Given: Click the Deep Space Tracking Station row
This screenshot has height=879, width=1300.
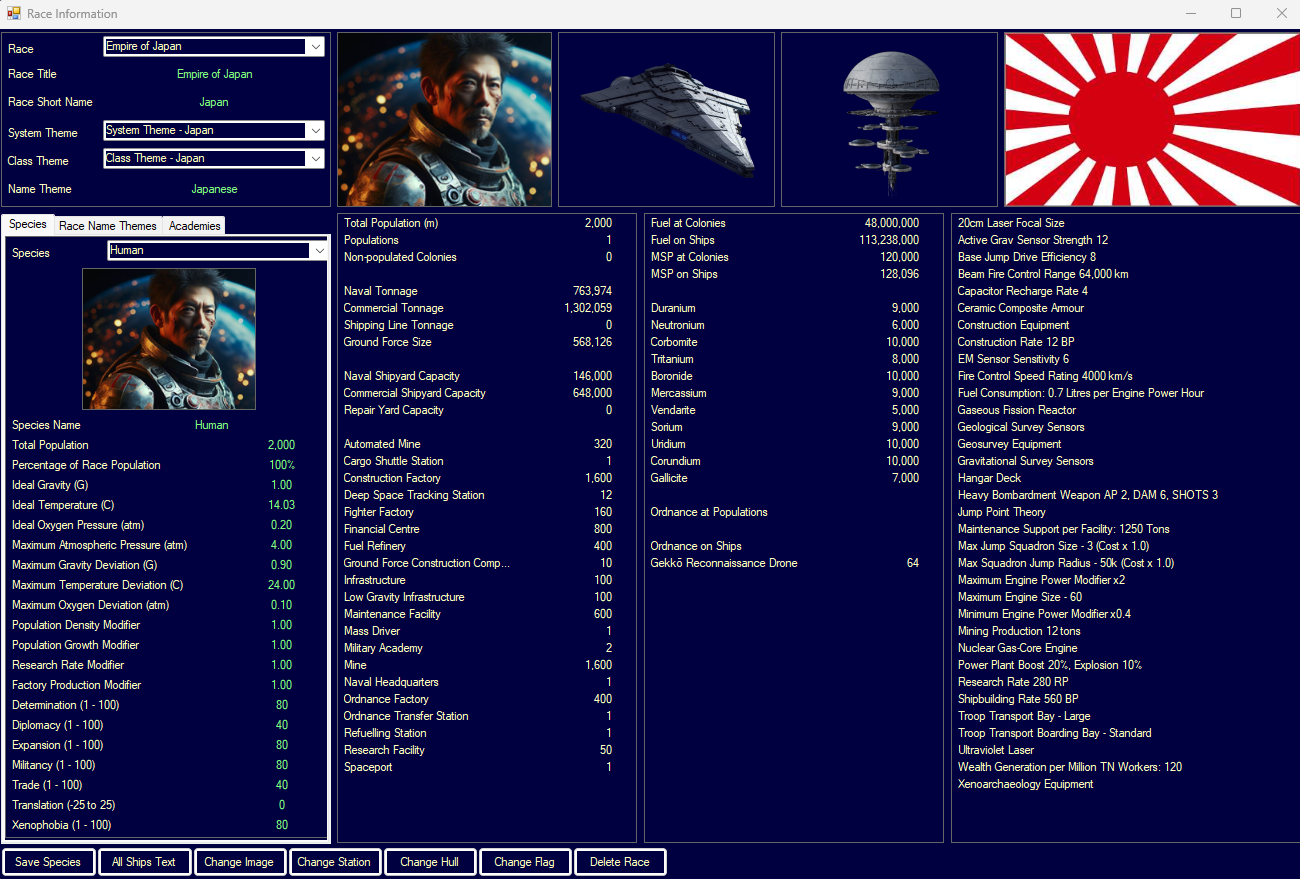Looking at the screenshot, I should coord(478,495).
